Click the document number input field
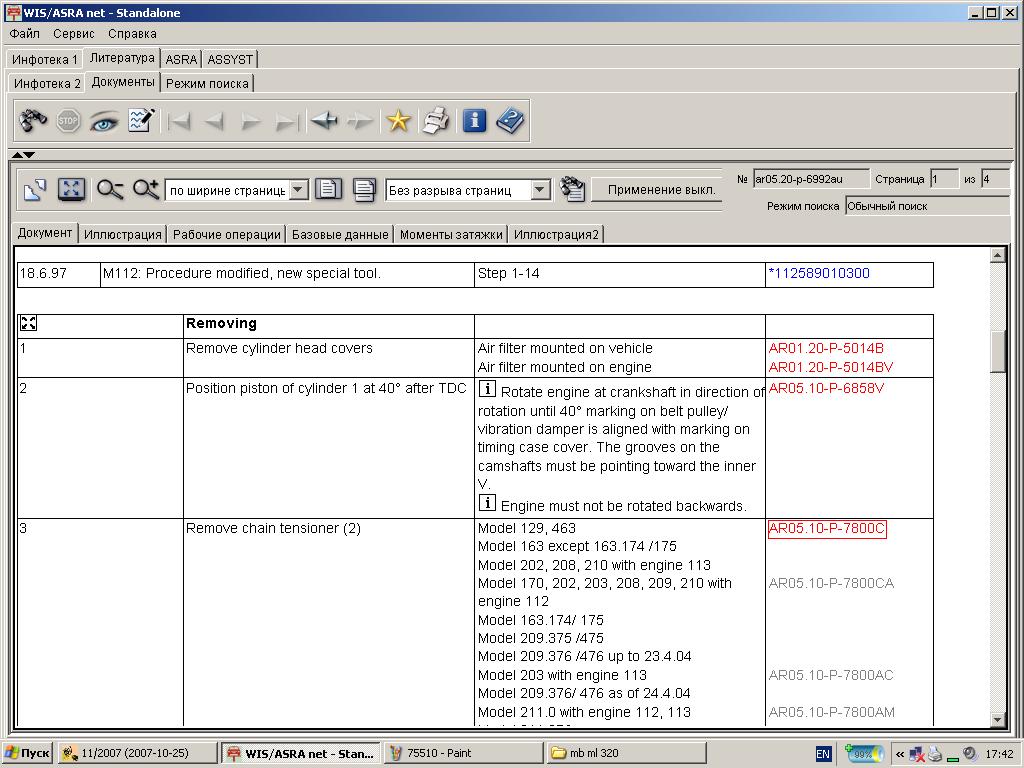Image resolution: width=1024 pixels, height=768 pixels. pyautogui.click(x=809, y=179)
